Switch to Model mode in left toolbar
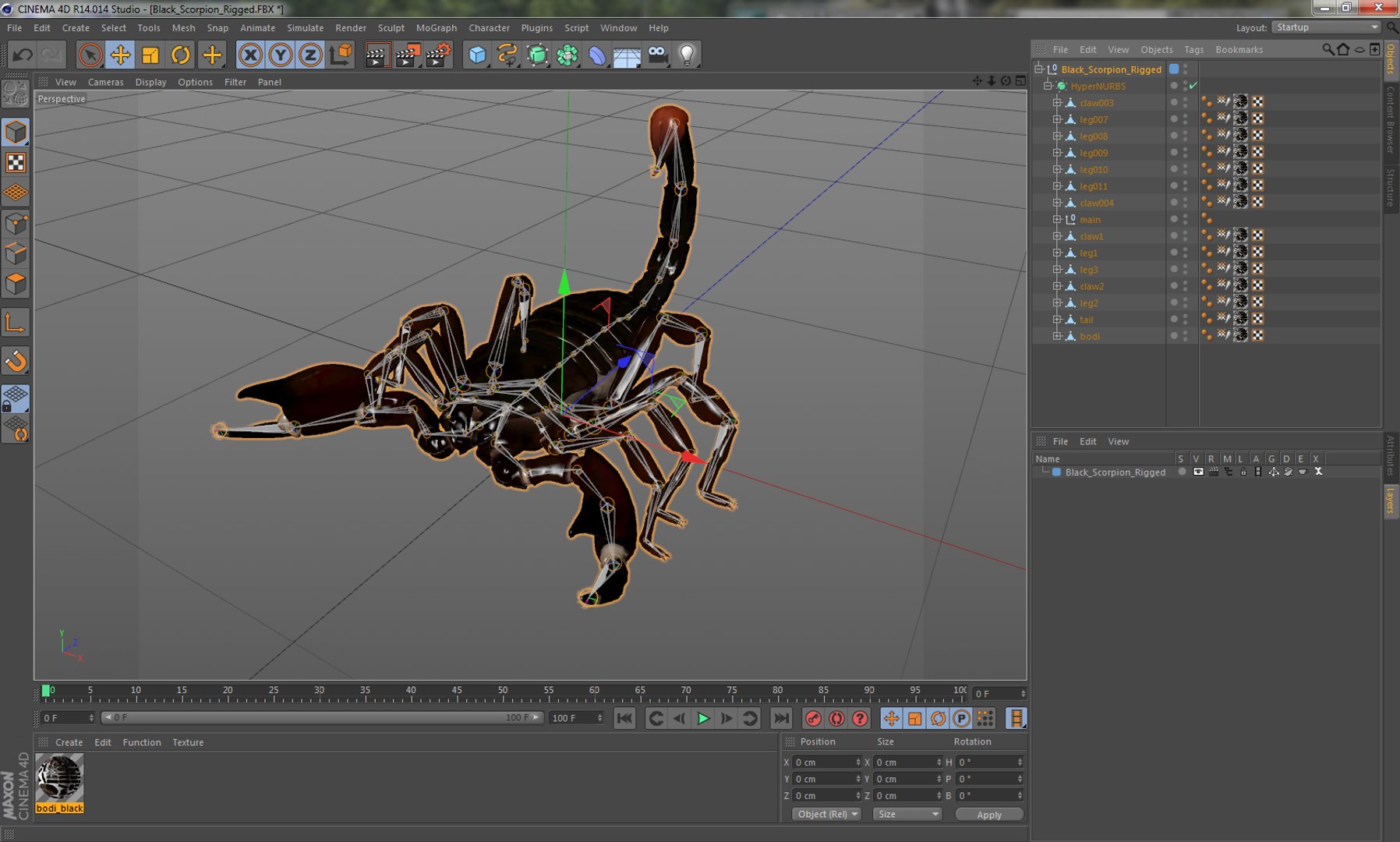Image resolution: width=1400 pixels, height=842 pixels. pos(16,133)
